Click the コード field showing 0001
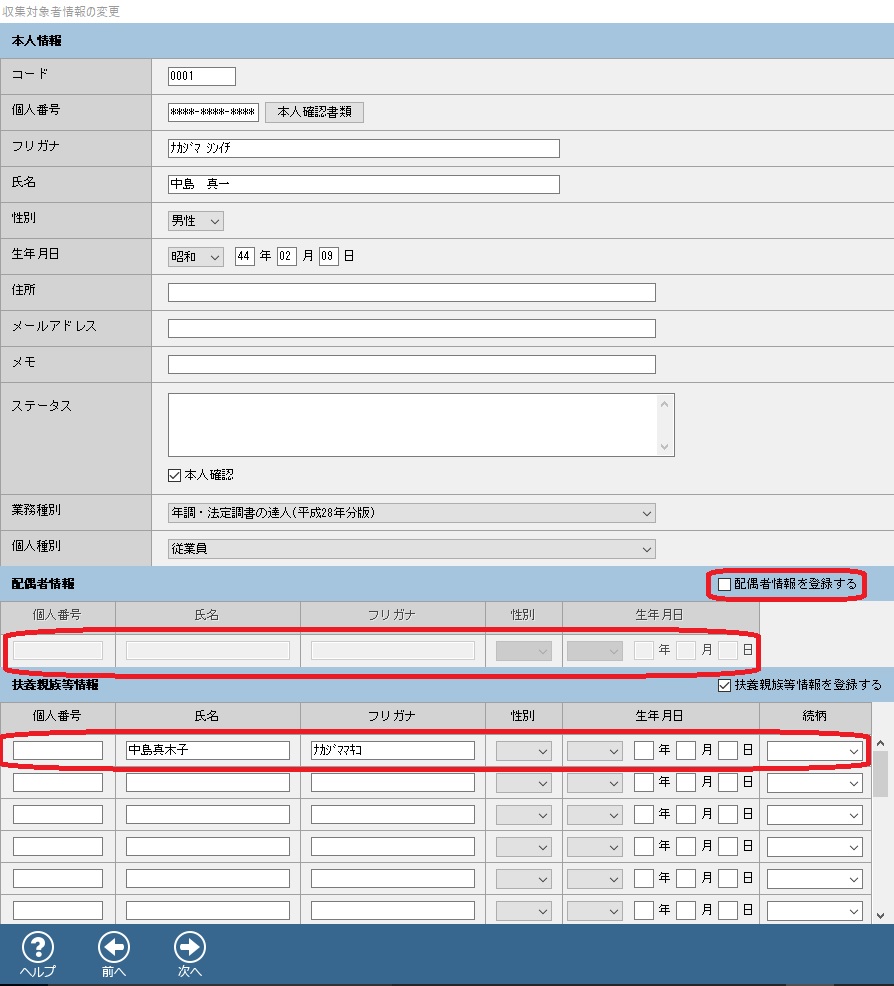894x986 pixels. coord(201,76)
